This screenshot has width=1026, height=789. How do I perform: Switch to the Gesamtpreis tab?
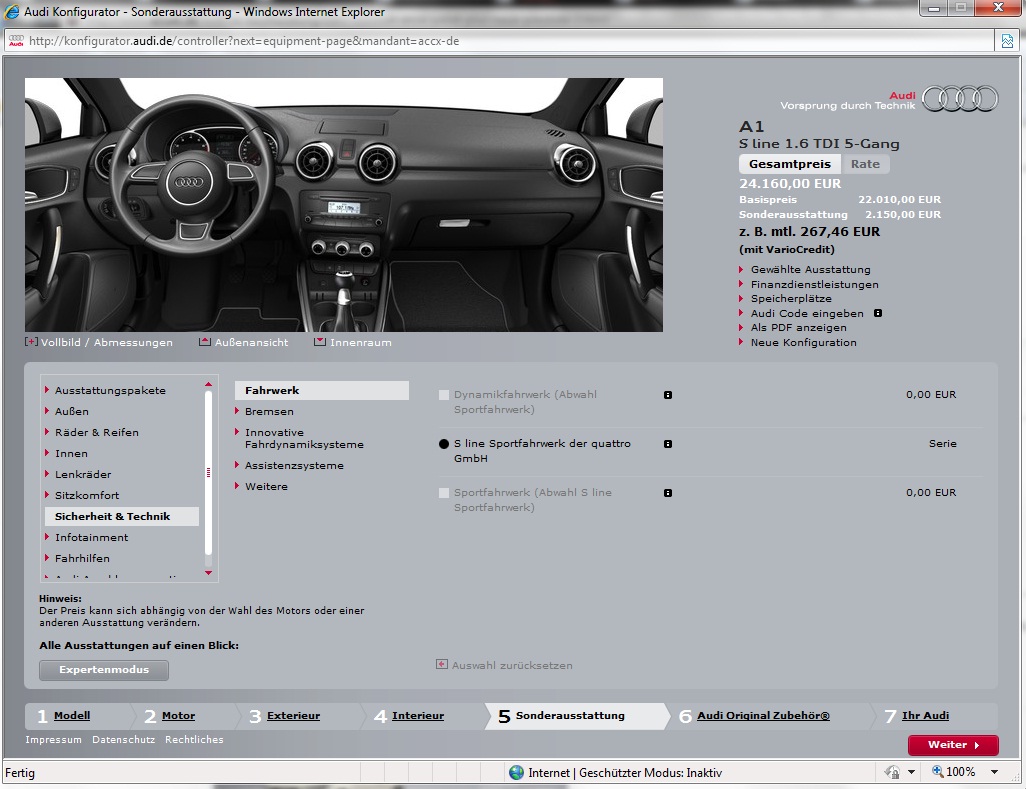coord(790,164)
